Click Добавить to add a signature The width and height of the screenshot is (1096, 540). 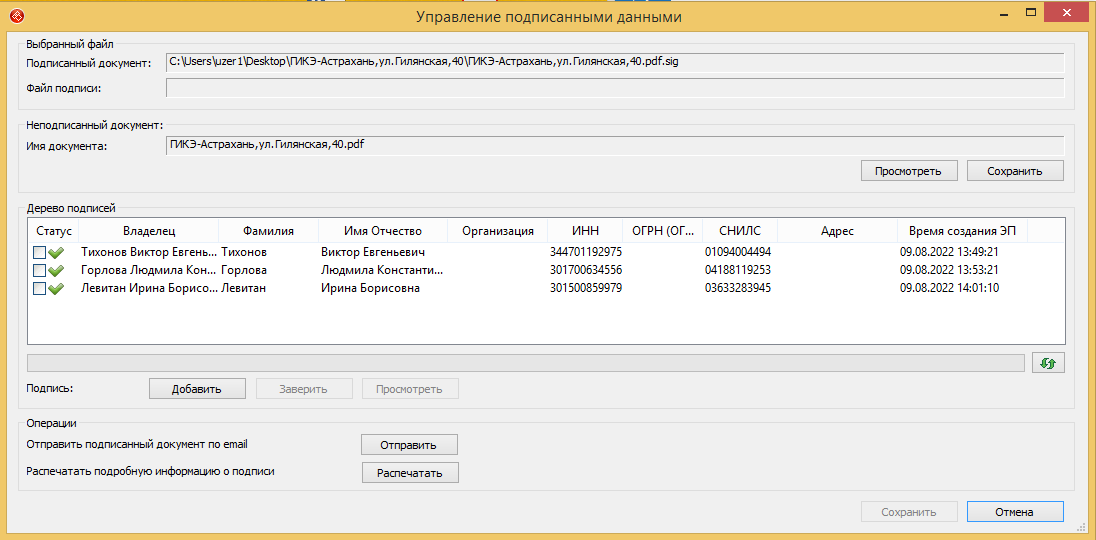click(196, 389)
